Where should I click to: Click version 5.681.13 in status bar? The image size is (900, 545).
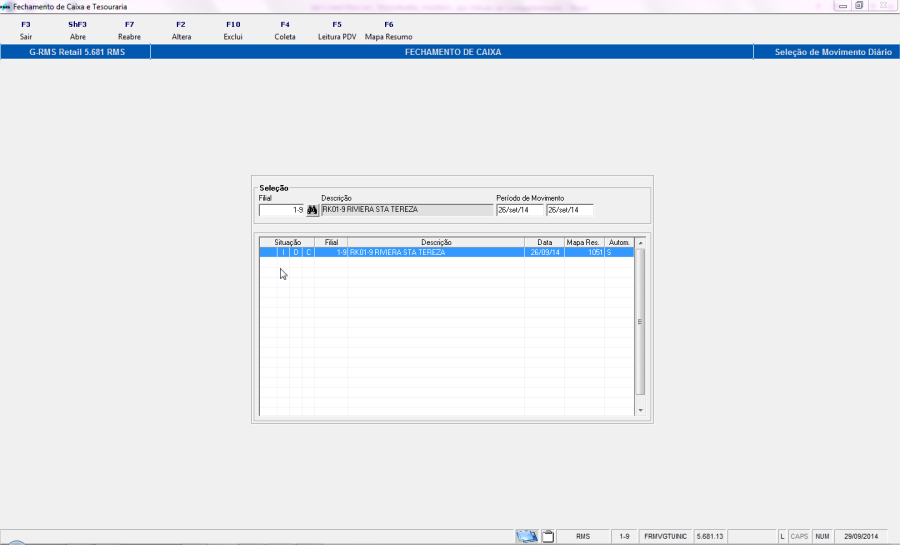tap(710, 536)
